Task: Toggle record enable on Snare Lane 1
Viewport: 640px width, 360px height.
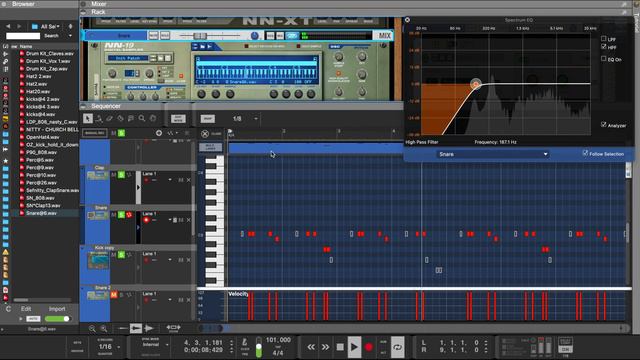Action: click(146, 220)
